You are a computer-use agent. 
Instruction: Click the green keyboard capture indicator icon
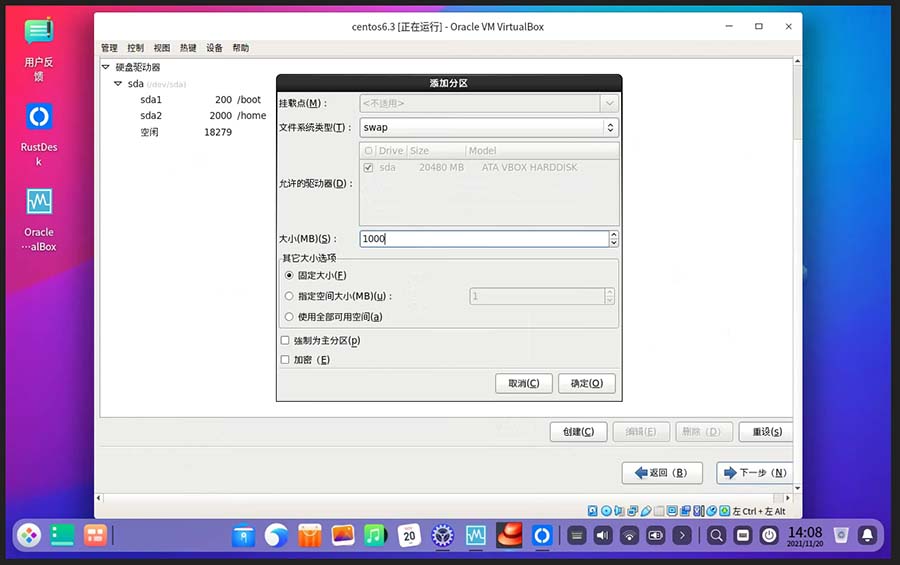[725, 510]
